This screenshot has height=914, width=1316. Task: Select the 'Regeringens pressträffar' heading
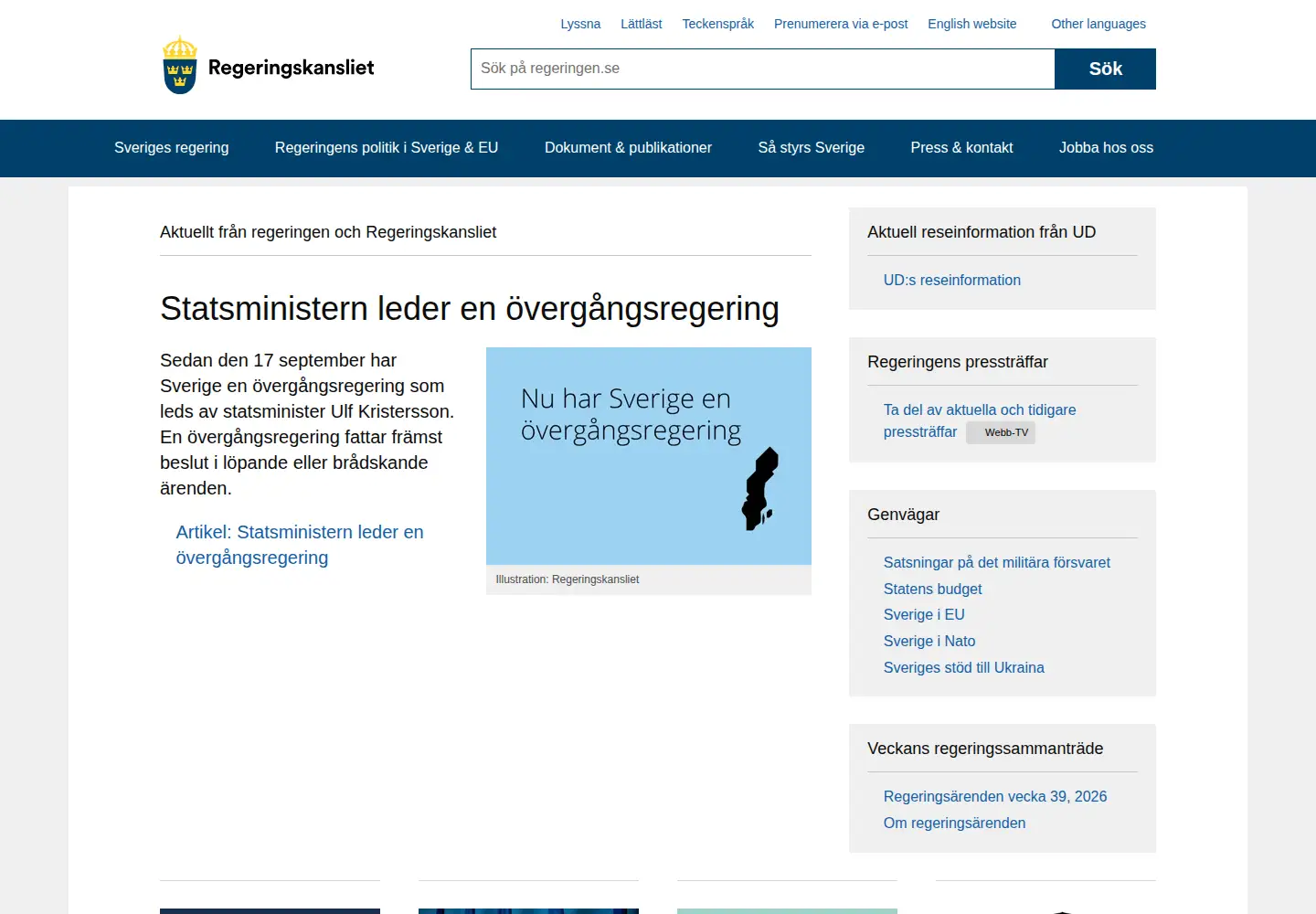pos(958,362)
